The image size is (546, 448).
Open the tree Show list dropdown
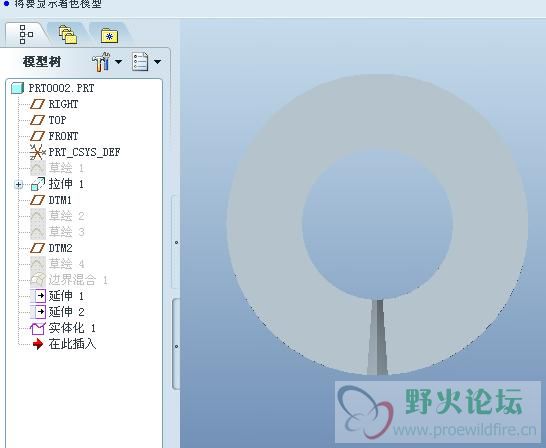click(x=146, y=62)
